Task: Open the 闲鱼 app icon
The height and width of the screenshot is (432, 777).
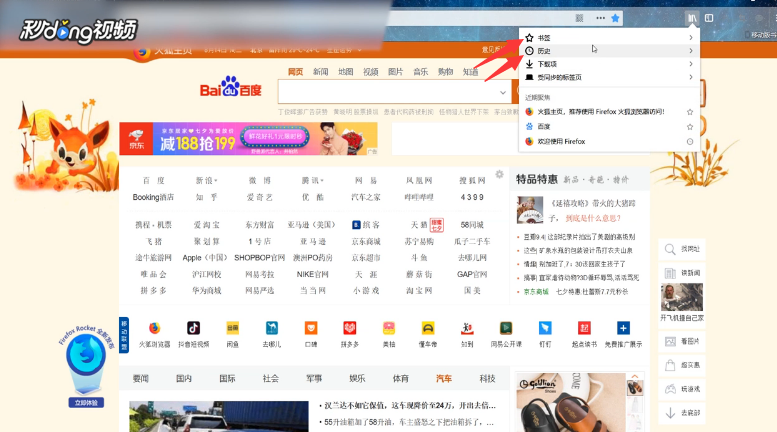Action: [x=232, y=328]
